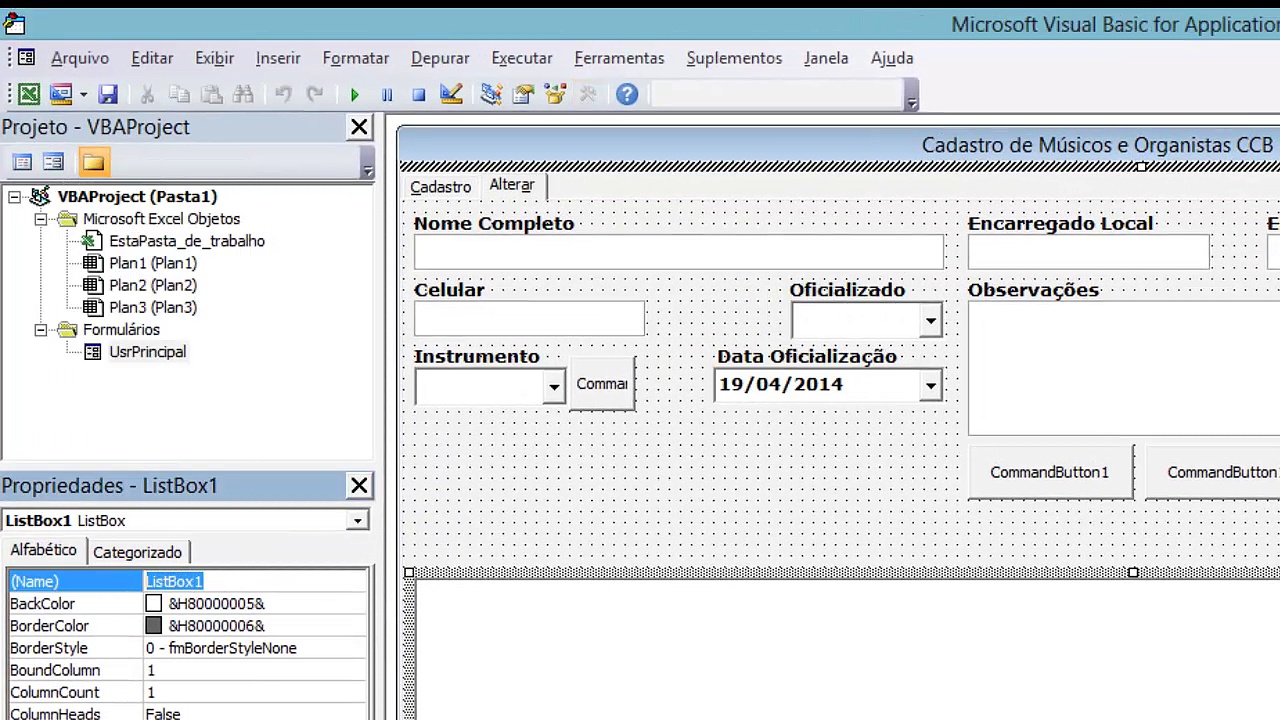The width and height of the screenshot is (1280, 720).
Task: Toggle Folders view in Project panel
Action: click(93, 162)
